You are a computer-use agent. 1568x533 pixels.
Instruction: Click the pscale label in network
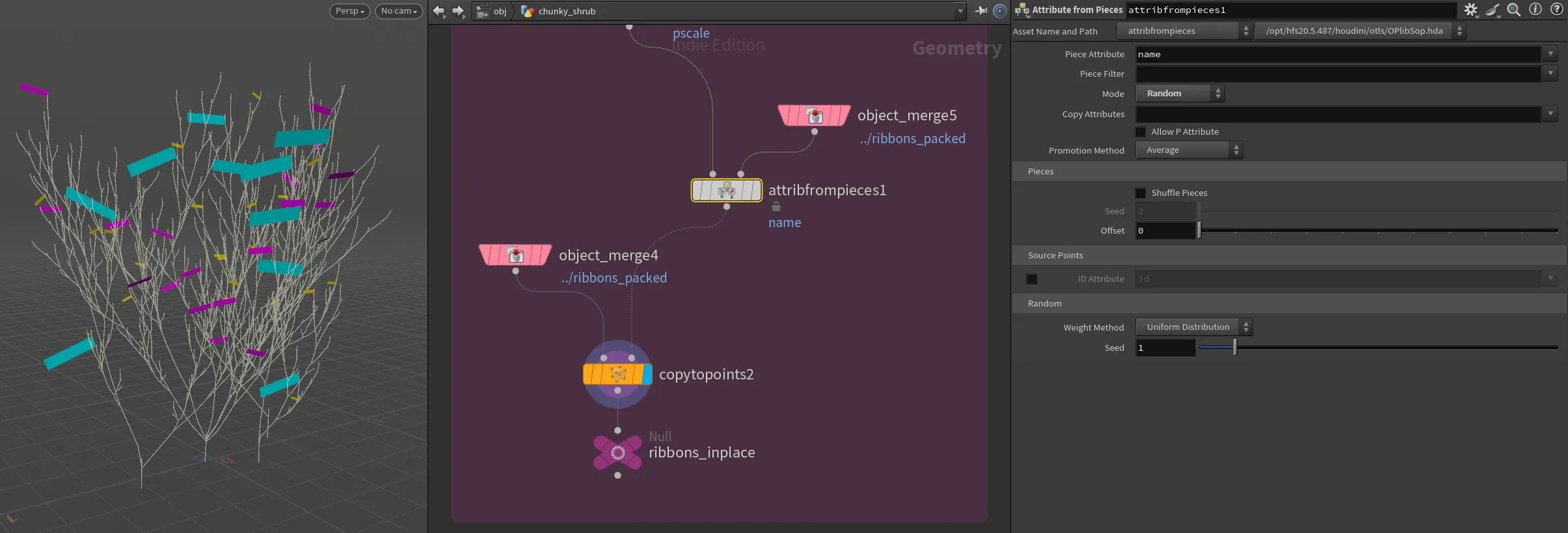coord(691,33)
